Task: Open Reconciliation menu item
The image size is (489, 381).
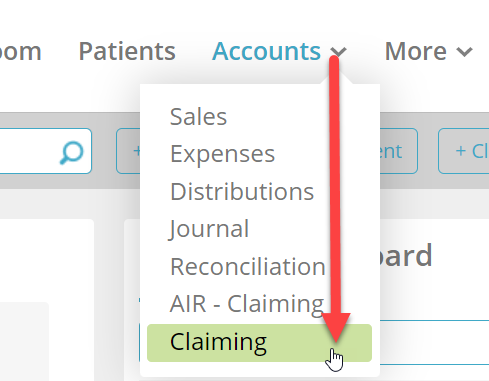Action: 248,267
